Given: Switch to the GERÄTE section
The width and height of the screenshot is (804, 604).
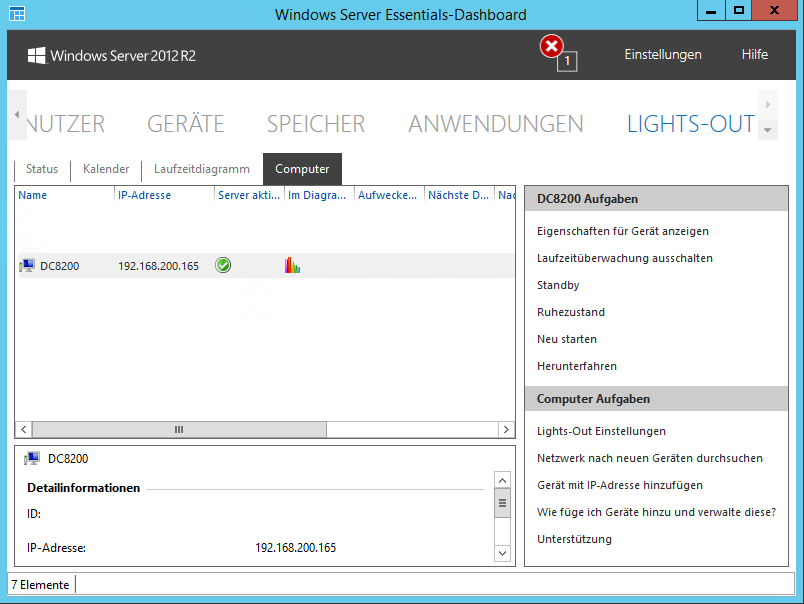Looking at the screenshot, I should 186,124.
